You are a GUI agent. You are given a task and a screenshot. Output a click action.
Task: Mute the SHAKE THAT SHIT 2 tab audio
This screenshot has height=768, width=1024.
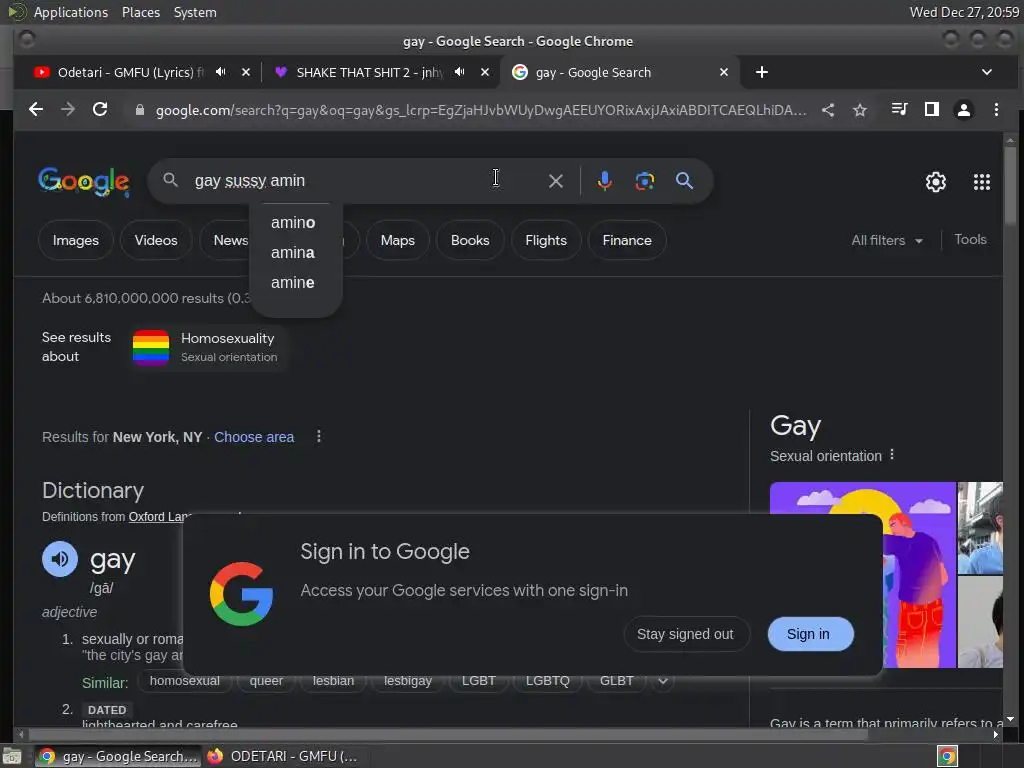[x=460, y=72]
